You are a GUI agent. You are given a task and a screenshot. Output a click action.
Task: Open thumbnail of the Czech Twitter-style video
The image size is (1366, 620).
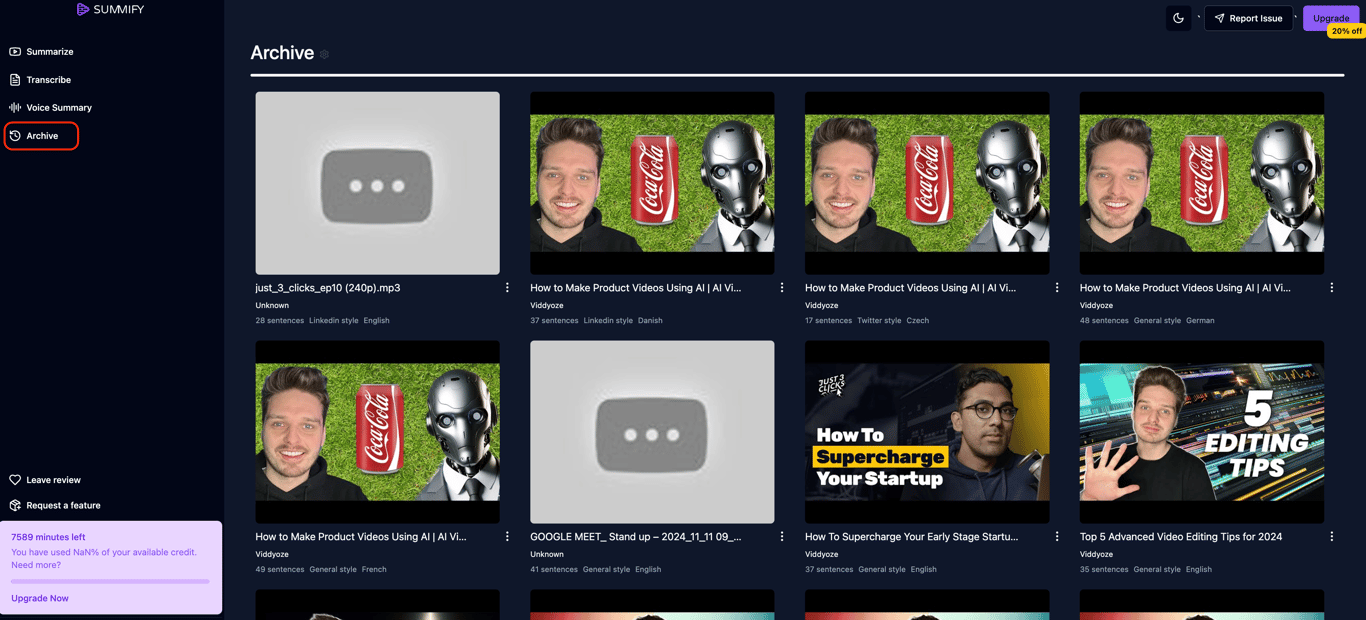[927, 183]
